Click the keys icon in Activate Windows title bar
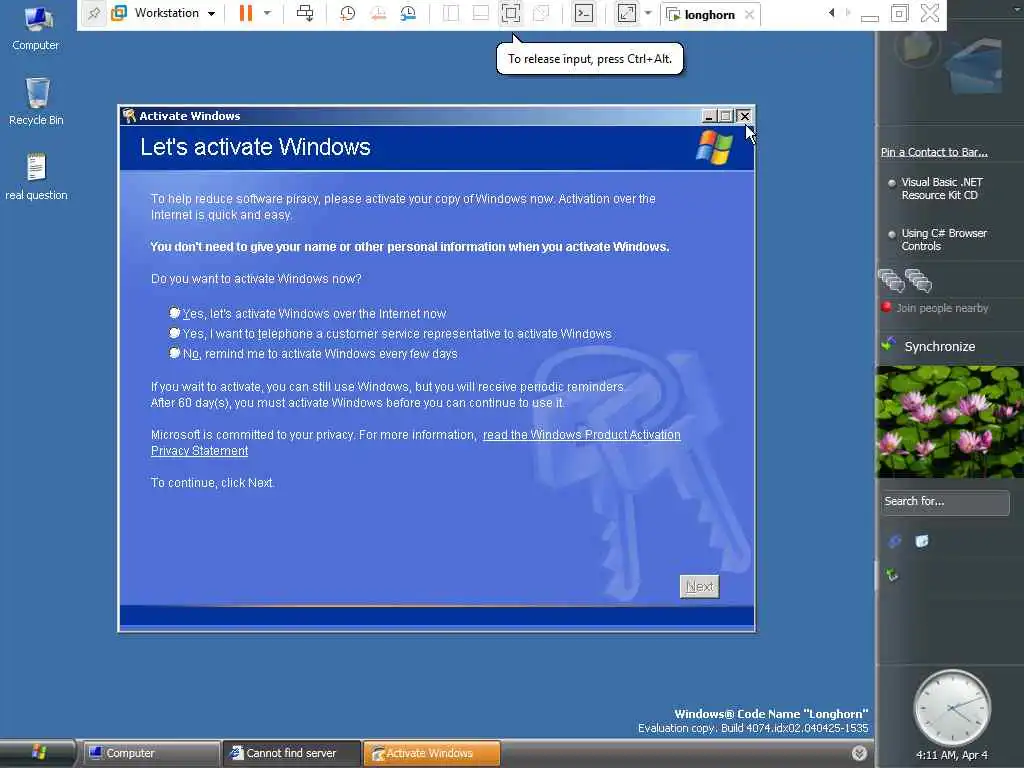 tap(129, 116)
